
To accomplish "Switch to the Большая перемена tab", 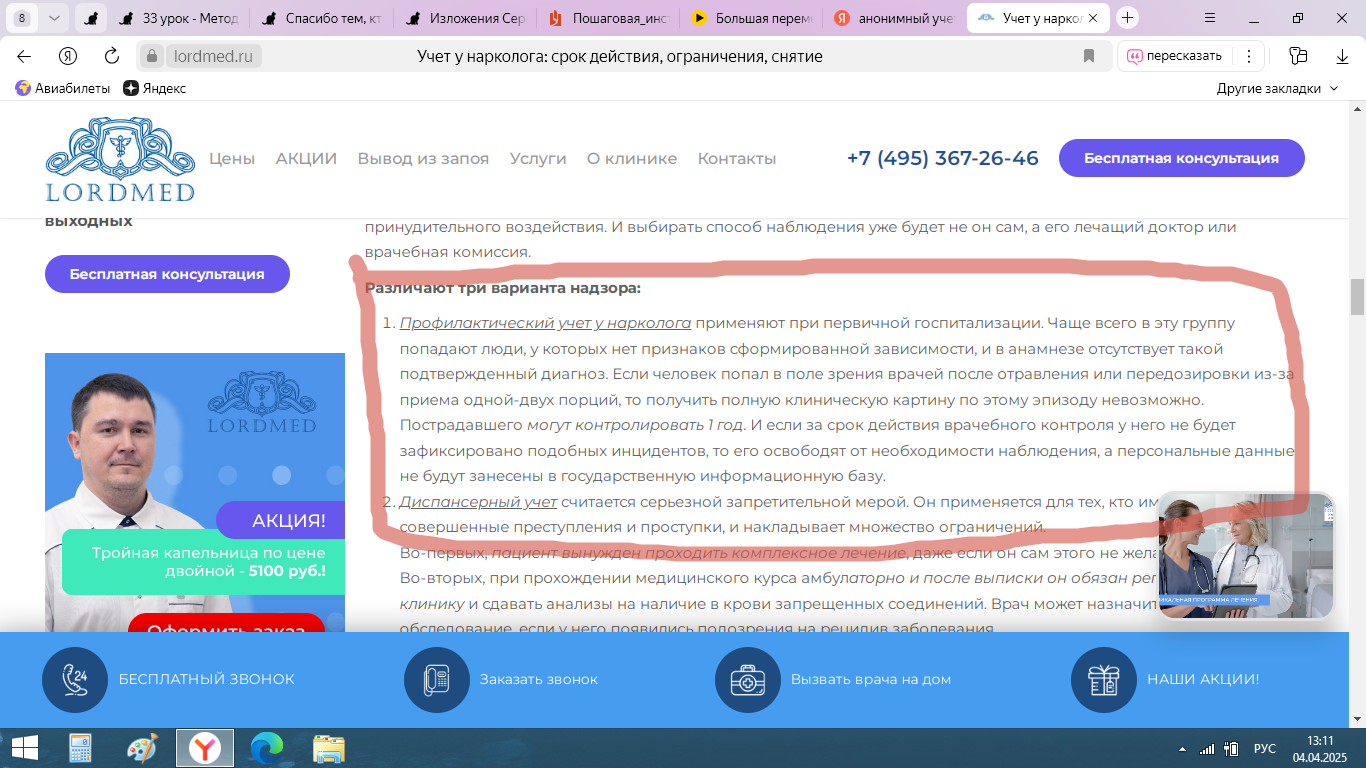I will pyautogui.click(x=752, y=18).
